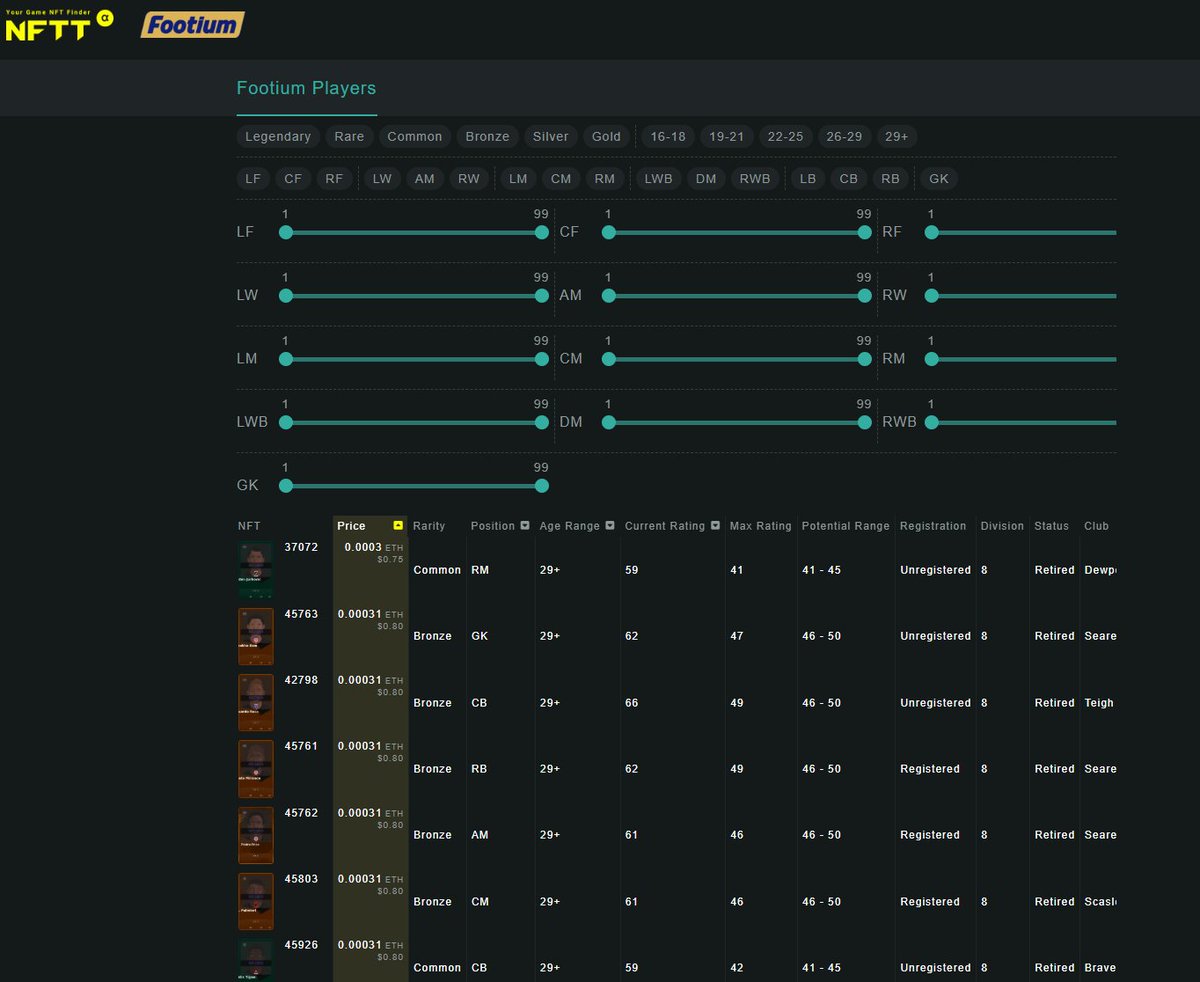1200x982 pixels.
Task: Click the sort icon on the Price column
Action: [398, 524]
